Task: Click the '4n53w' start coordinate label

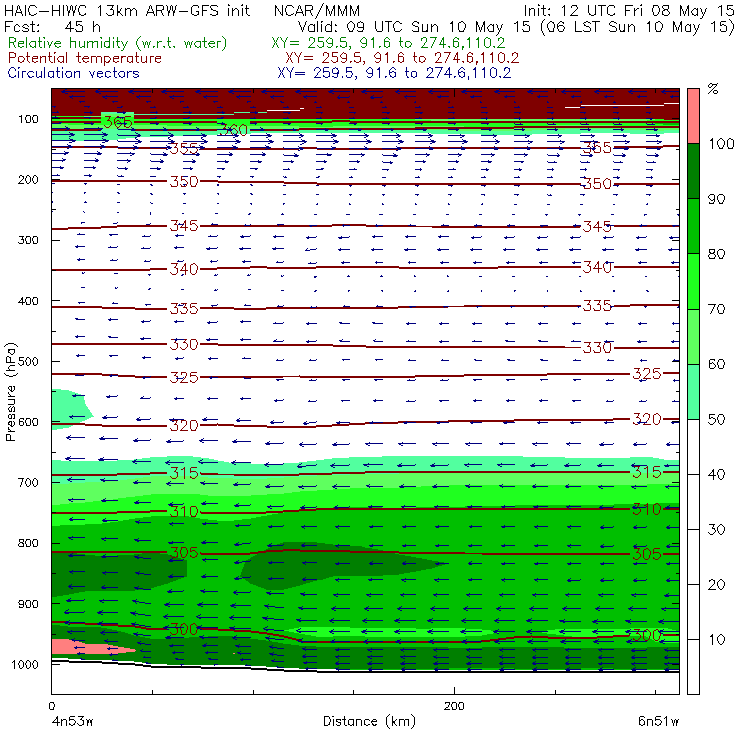Action: coord(72,722)
